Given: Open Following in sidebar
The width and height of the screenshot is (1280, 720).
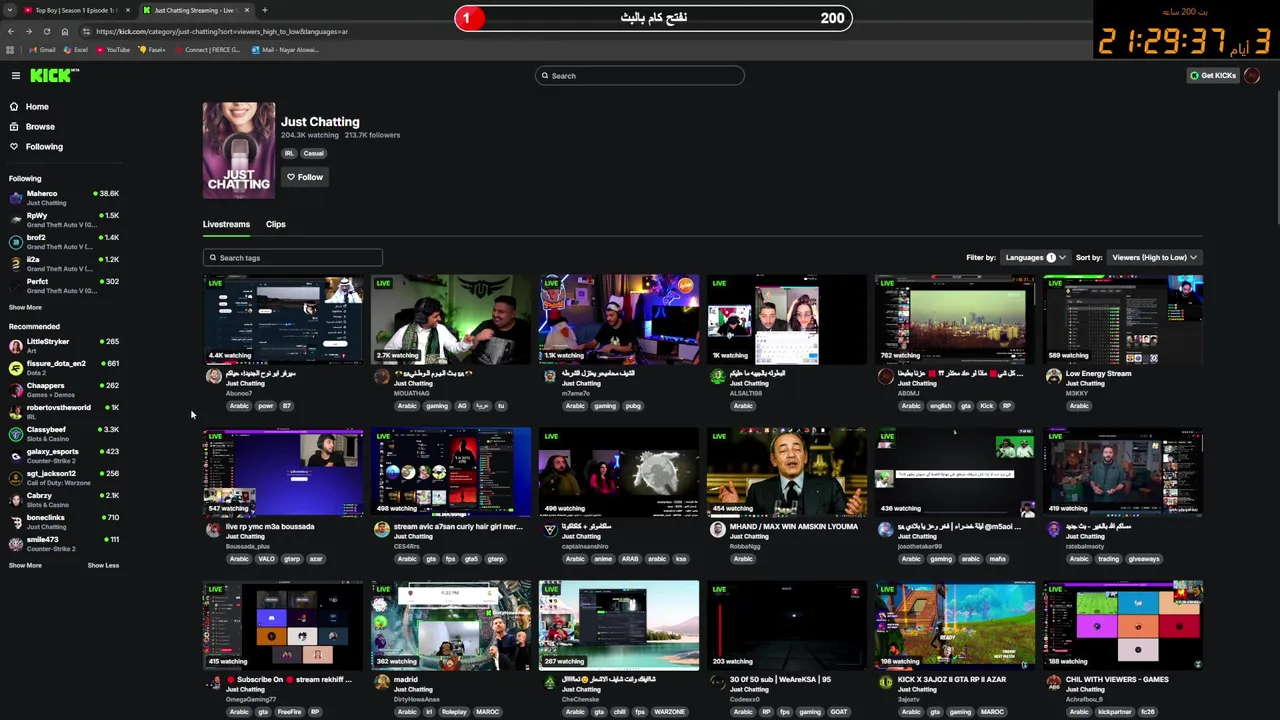Looking at the screenshot, I should pyautogui.click(x=43, y=147).
